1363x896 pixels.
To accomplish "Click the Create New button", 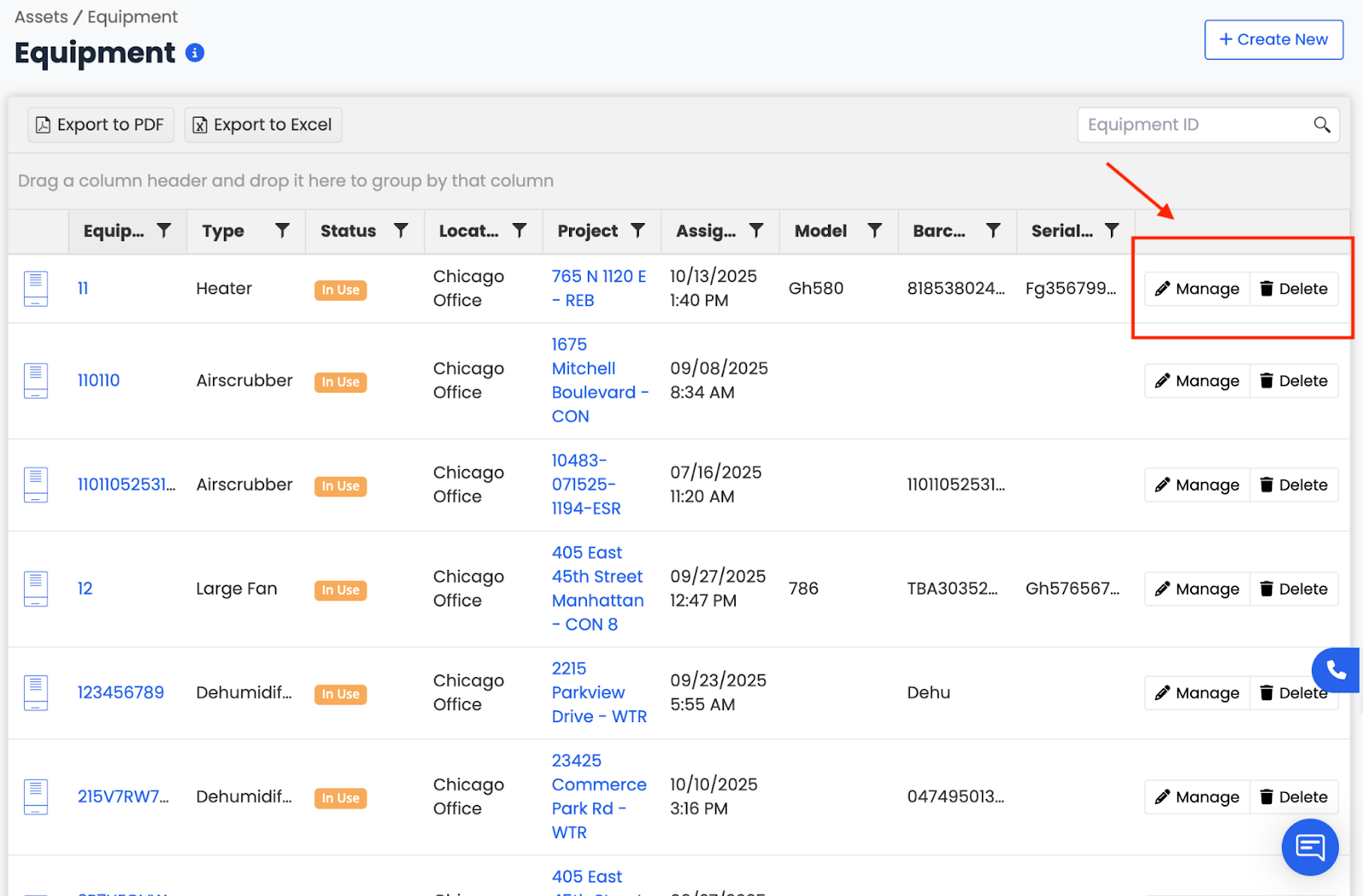I will pyautogui.click(x=1274, y=39).
